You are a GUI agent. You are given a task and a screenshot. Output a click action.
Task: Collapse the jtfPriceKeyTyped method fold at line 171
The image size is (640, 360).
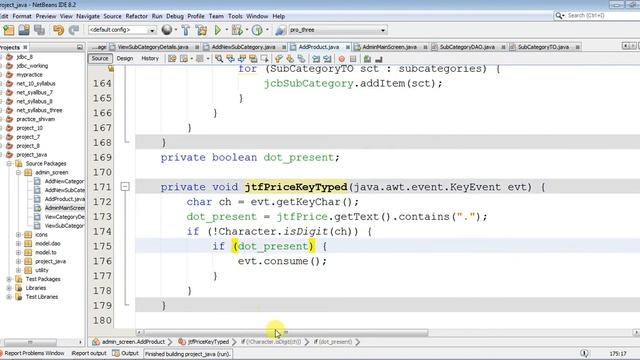pos(125,187)
